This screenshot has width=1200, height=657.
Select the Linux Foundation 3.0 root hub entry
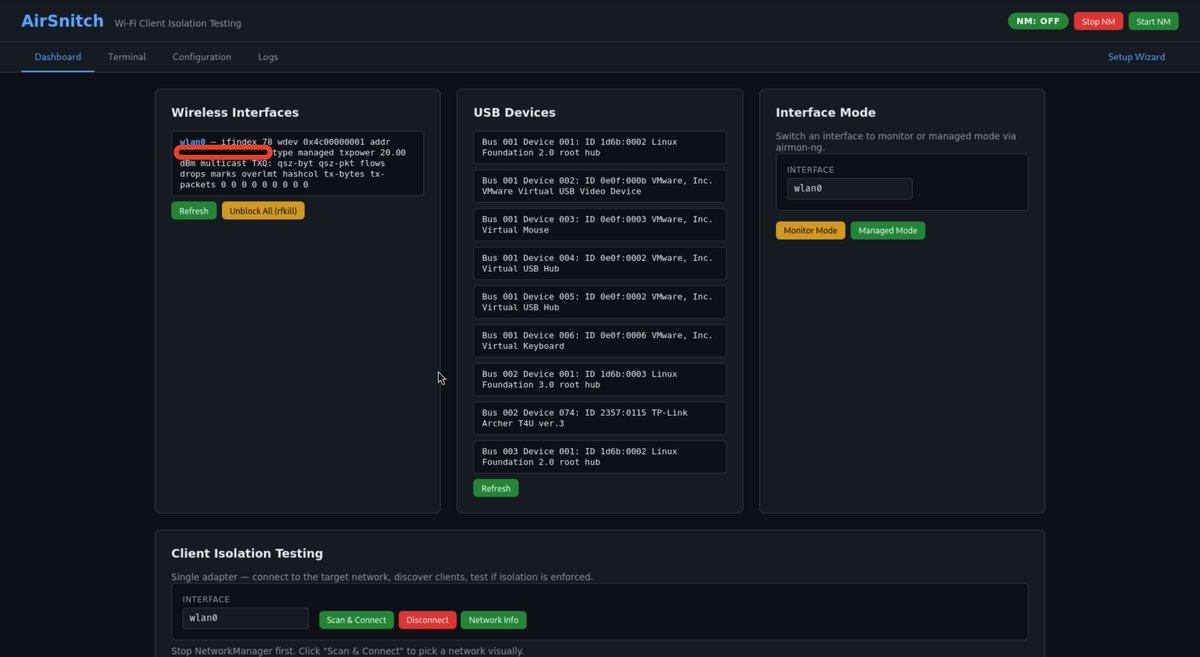click(x=599, y=379)
